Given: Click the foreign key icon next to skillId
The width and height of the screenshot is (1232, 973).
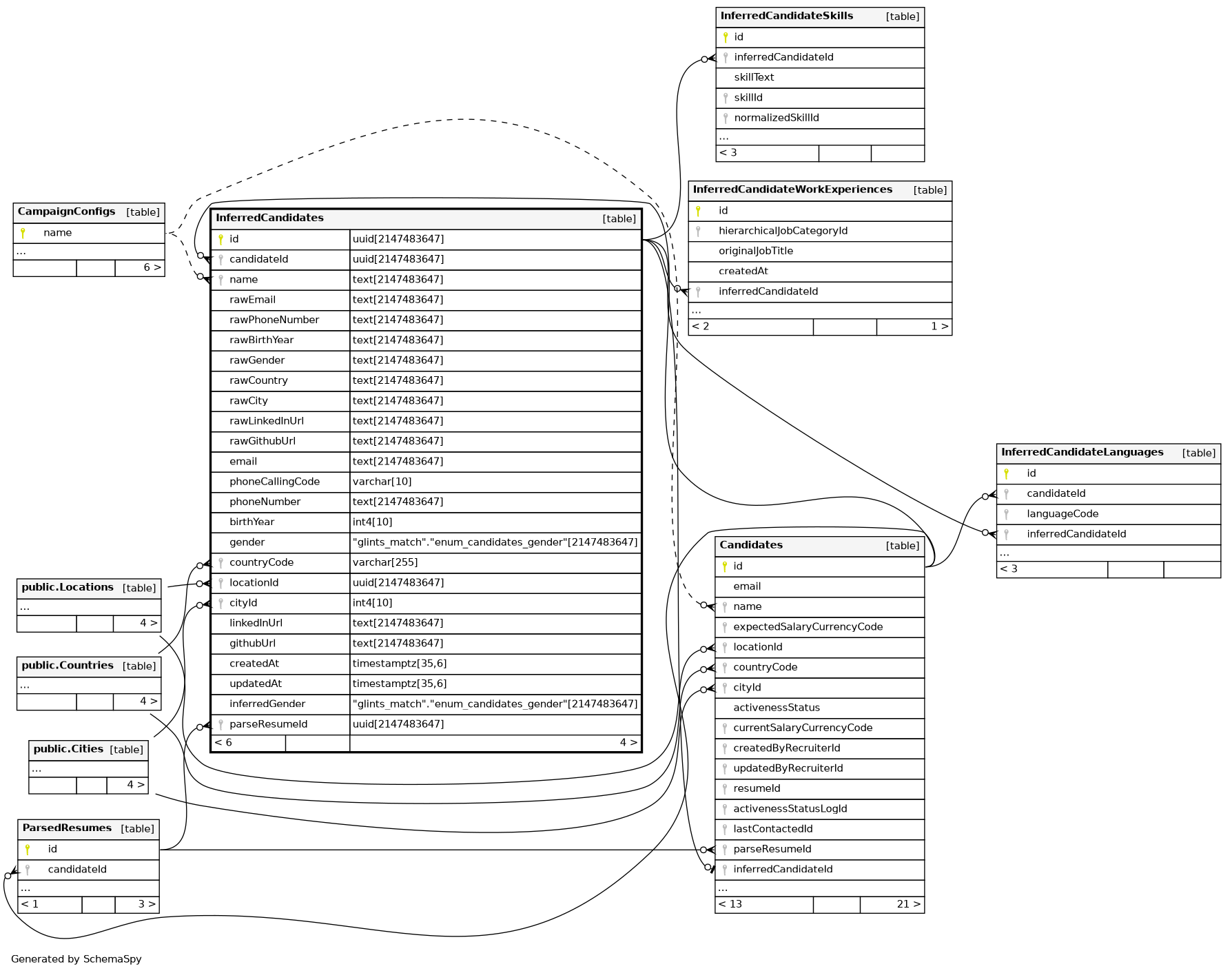Looking at the screenshot, I should 725,99.
